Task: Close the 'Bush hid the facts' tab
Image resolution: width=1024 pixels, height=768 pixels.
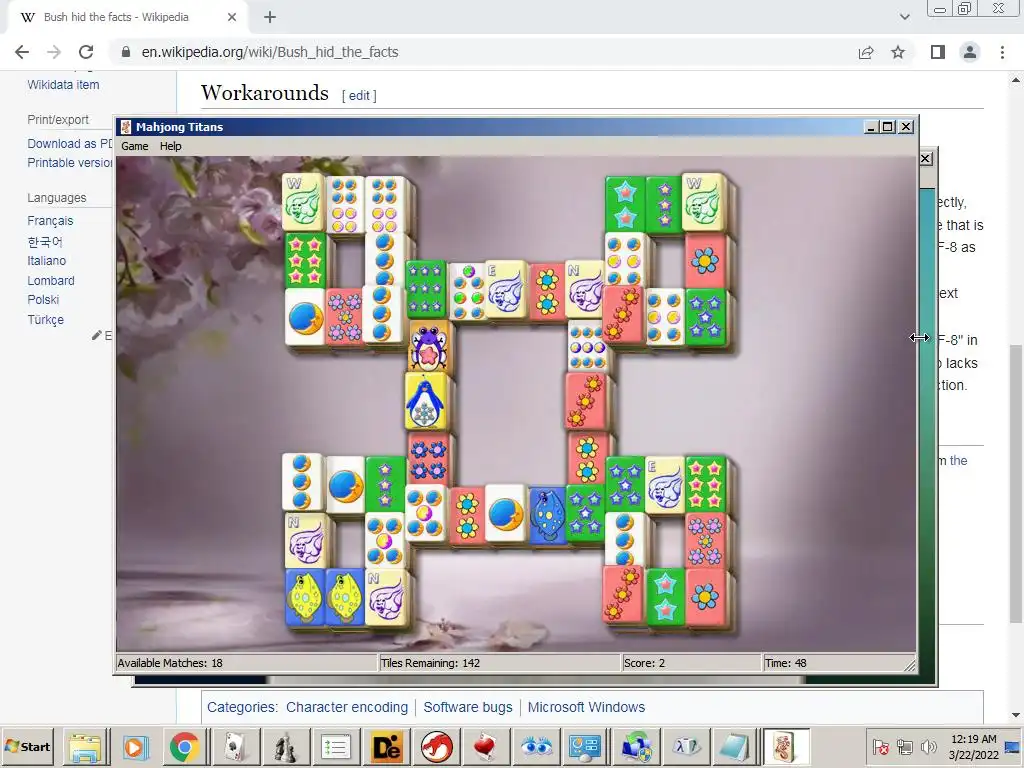Action: point(232,17)
